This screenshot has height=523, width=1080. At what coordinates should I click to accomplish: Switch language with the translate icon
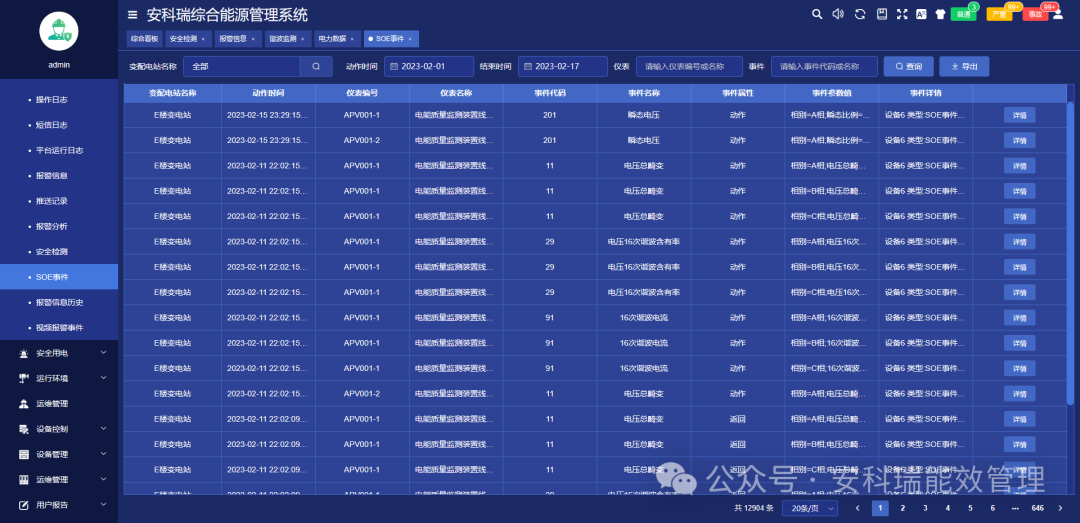pos(922,14)
